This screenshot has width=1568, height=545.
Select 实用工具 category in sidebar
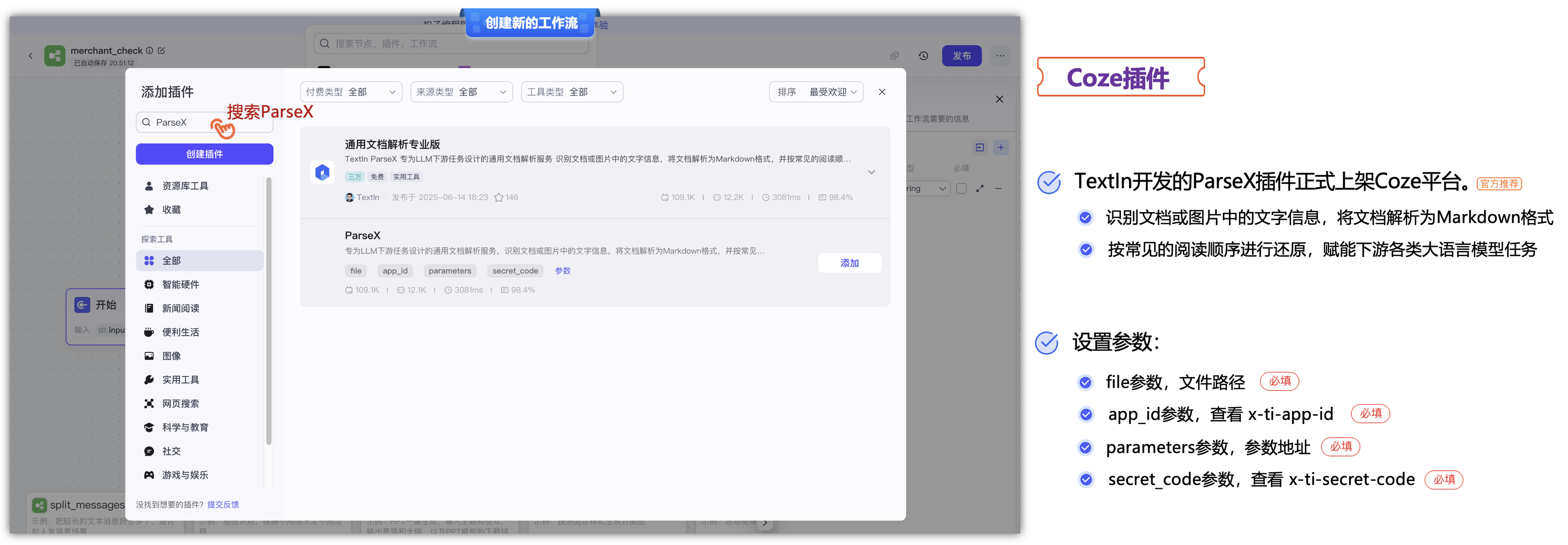tap(180, 380)
